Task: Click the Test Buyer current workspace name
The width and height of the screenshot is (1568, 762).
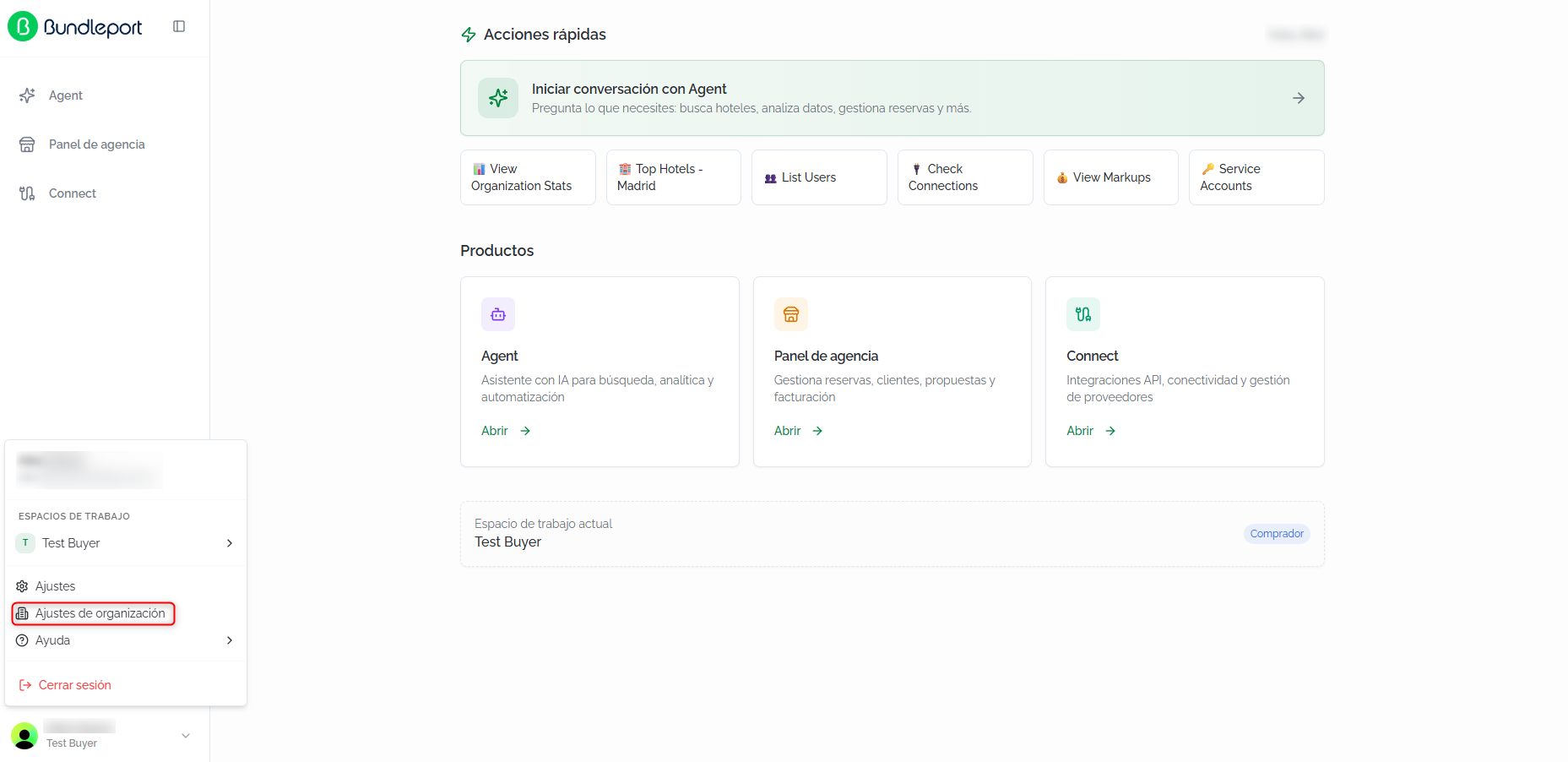Action: 507,542
